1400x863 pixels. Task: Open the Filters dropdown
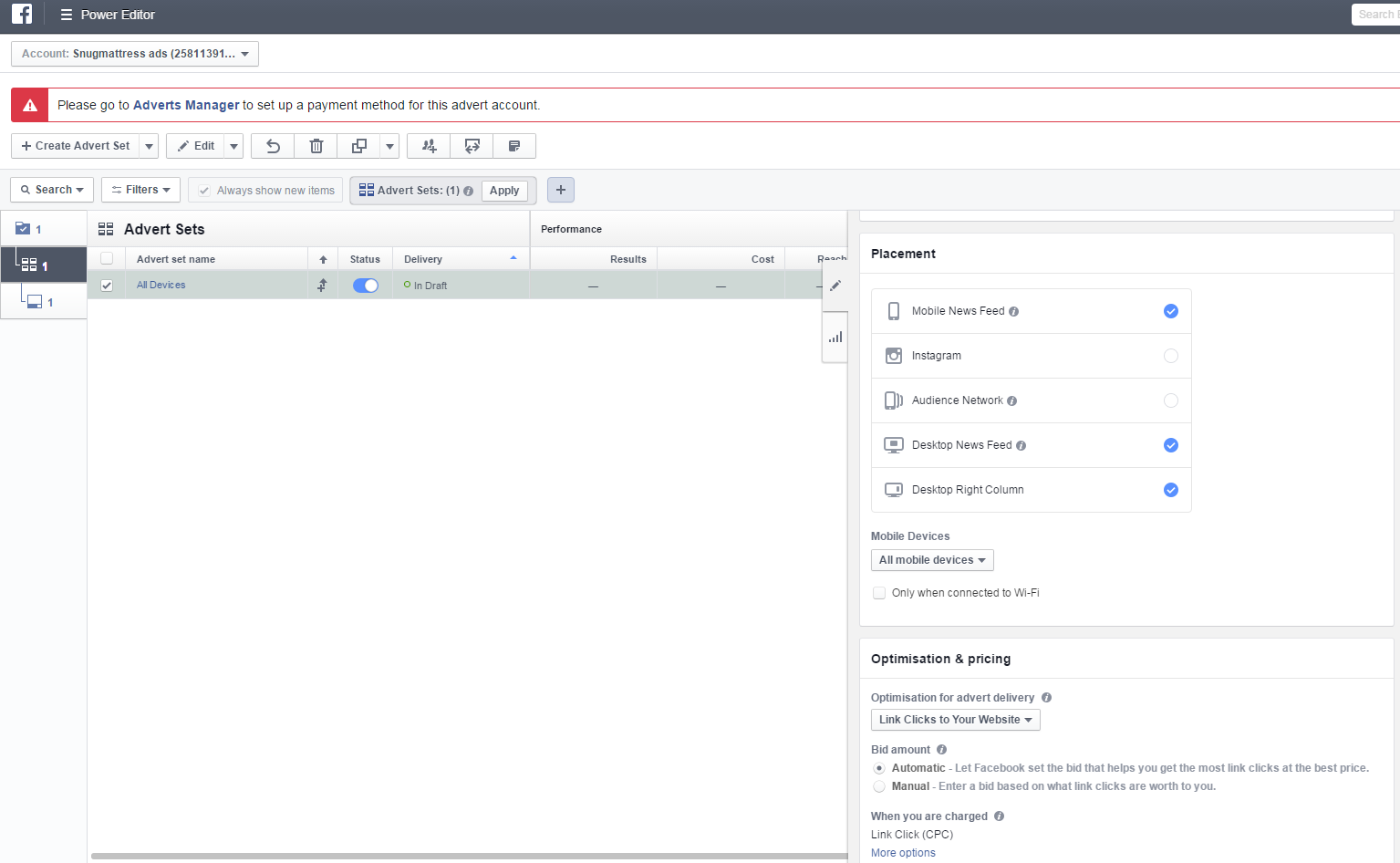(x=140, y=190)
